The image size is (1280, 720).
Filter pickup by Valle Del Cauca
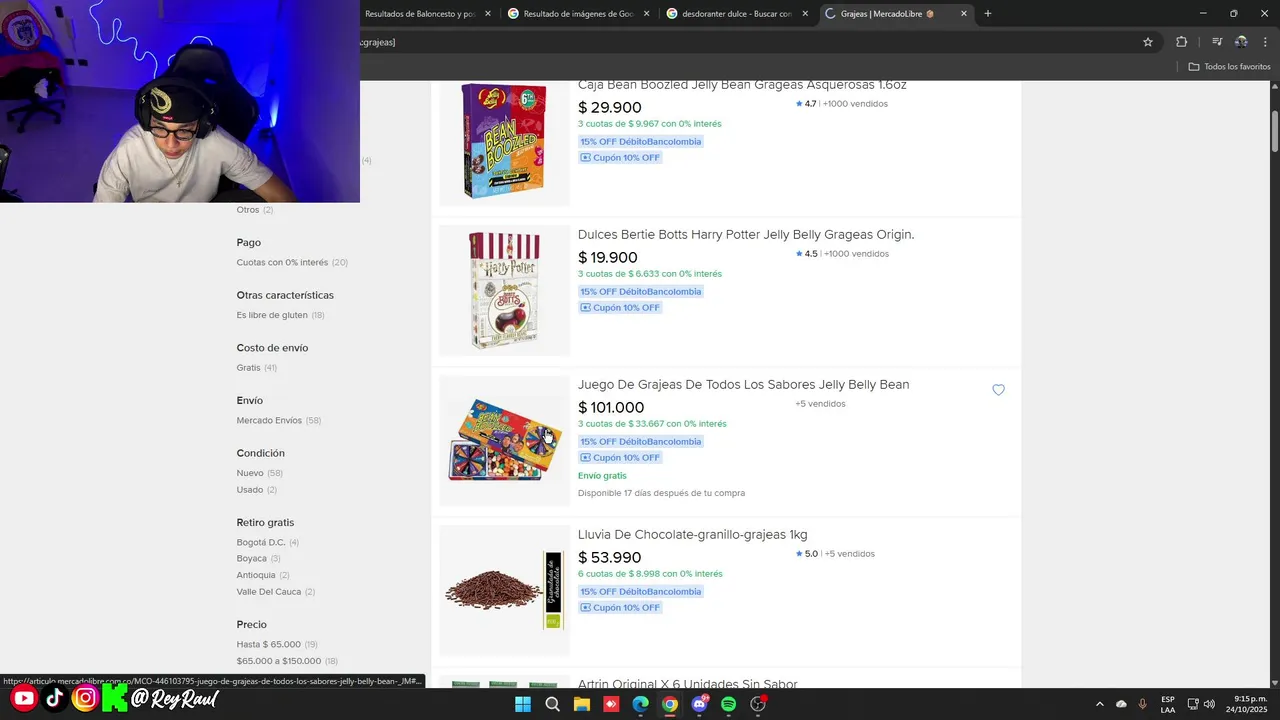pos(269,592)
